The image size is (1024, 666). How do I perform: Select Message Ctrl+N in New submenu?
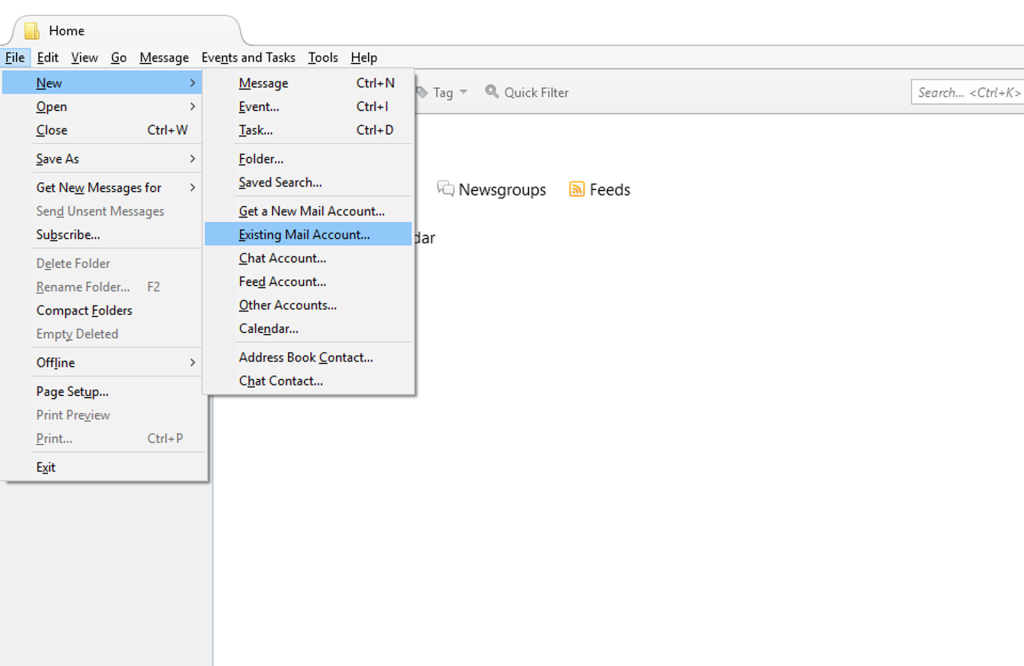point(308,83)
